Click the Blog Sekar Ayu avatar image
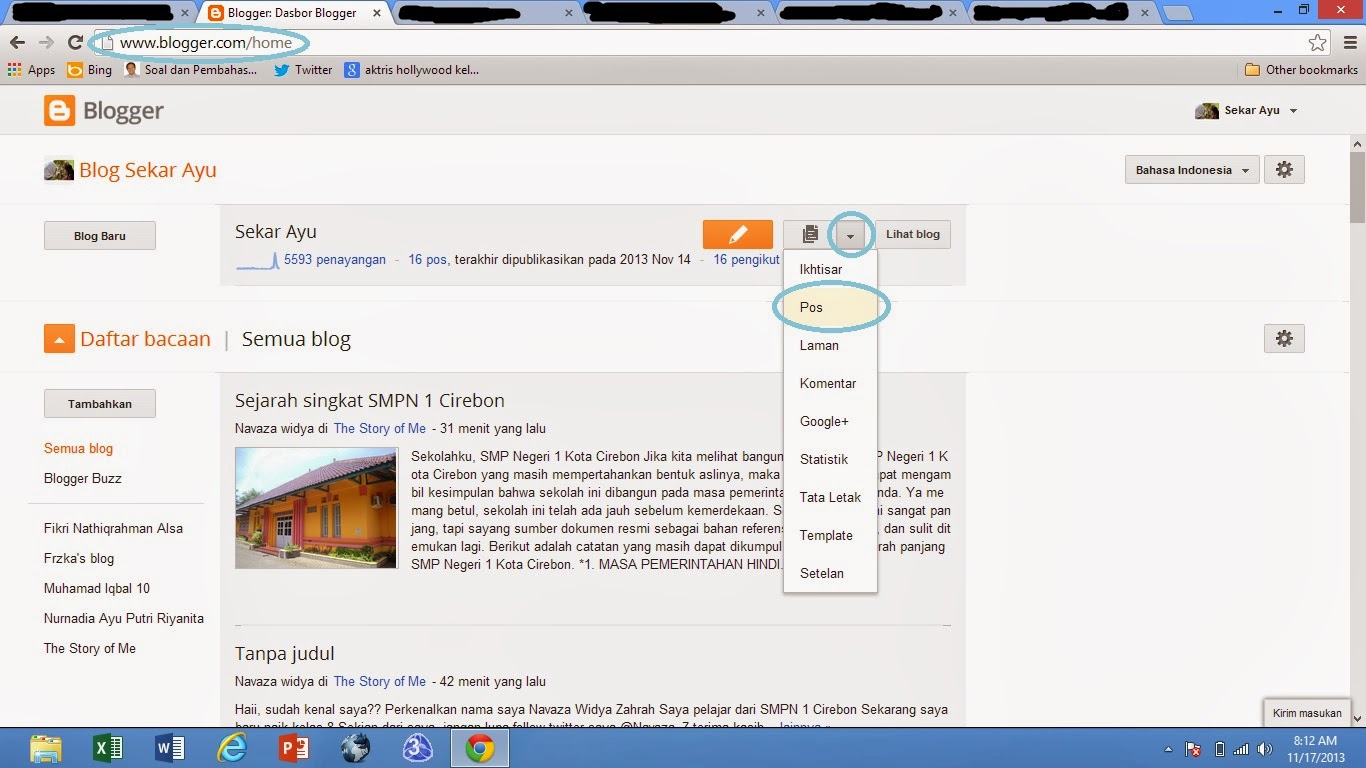 pyautogui.click(x=59, y=170)
